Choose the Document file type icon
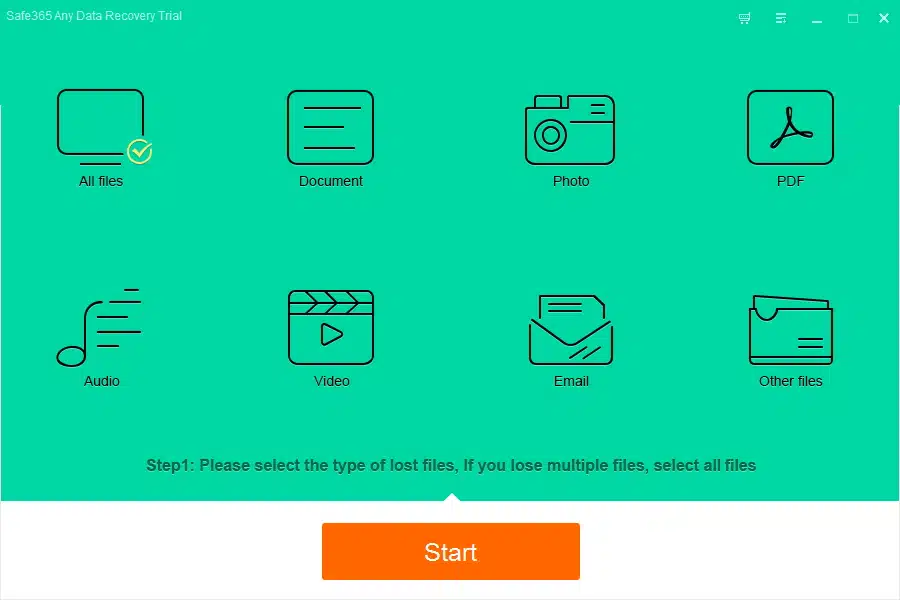The image size is (900, 600). [331, 127]
